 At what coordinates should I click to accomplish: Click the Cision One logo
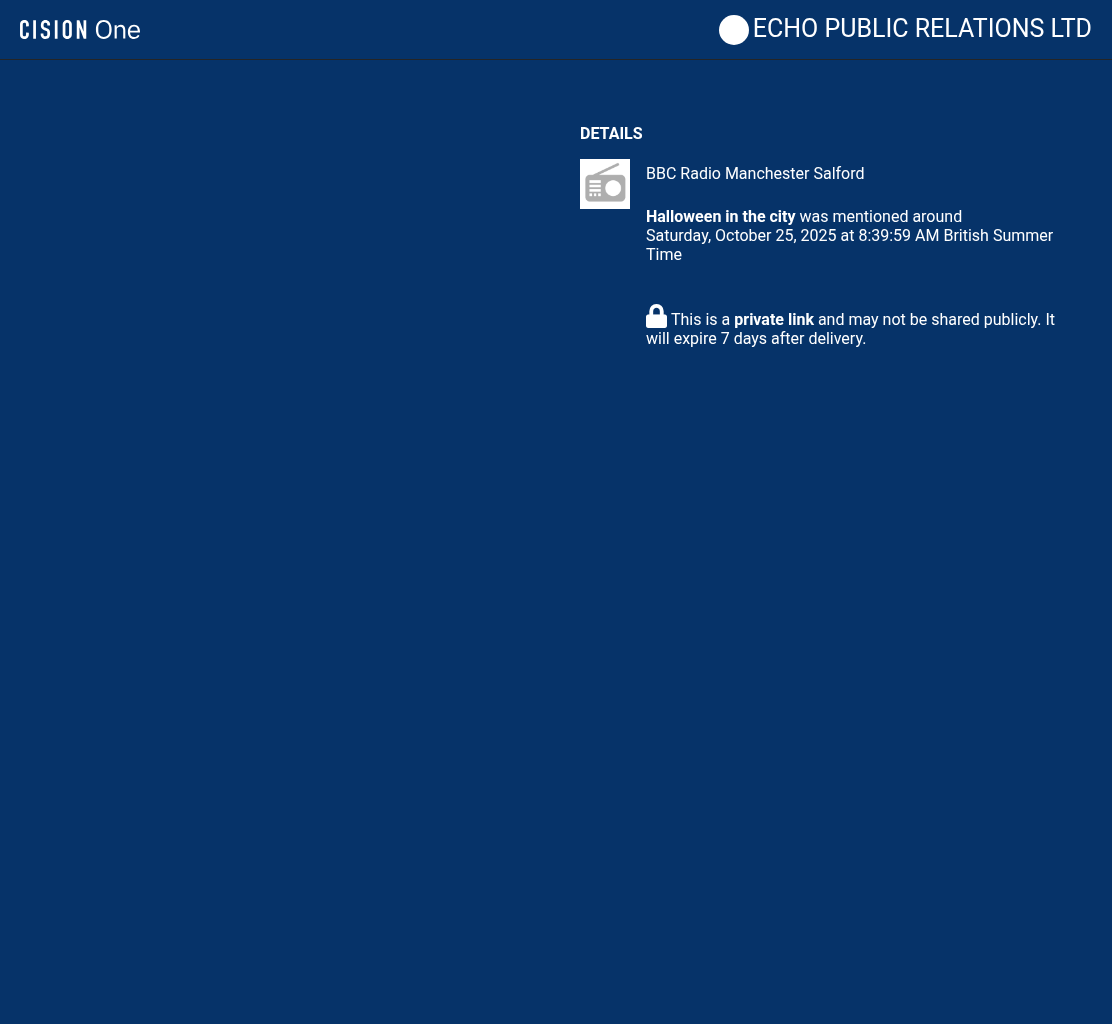(80, 30)
